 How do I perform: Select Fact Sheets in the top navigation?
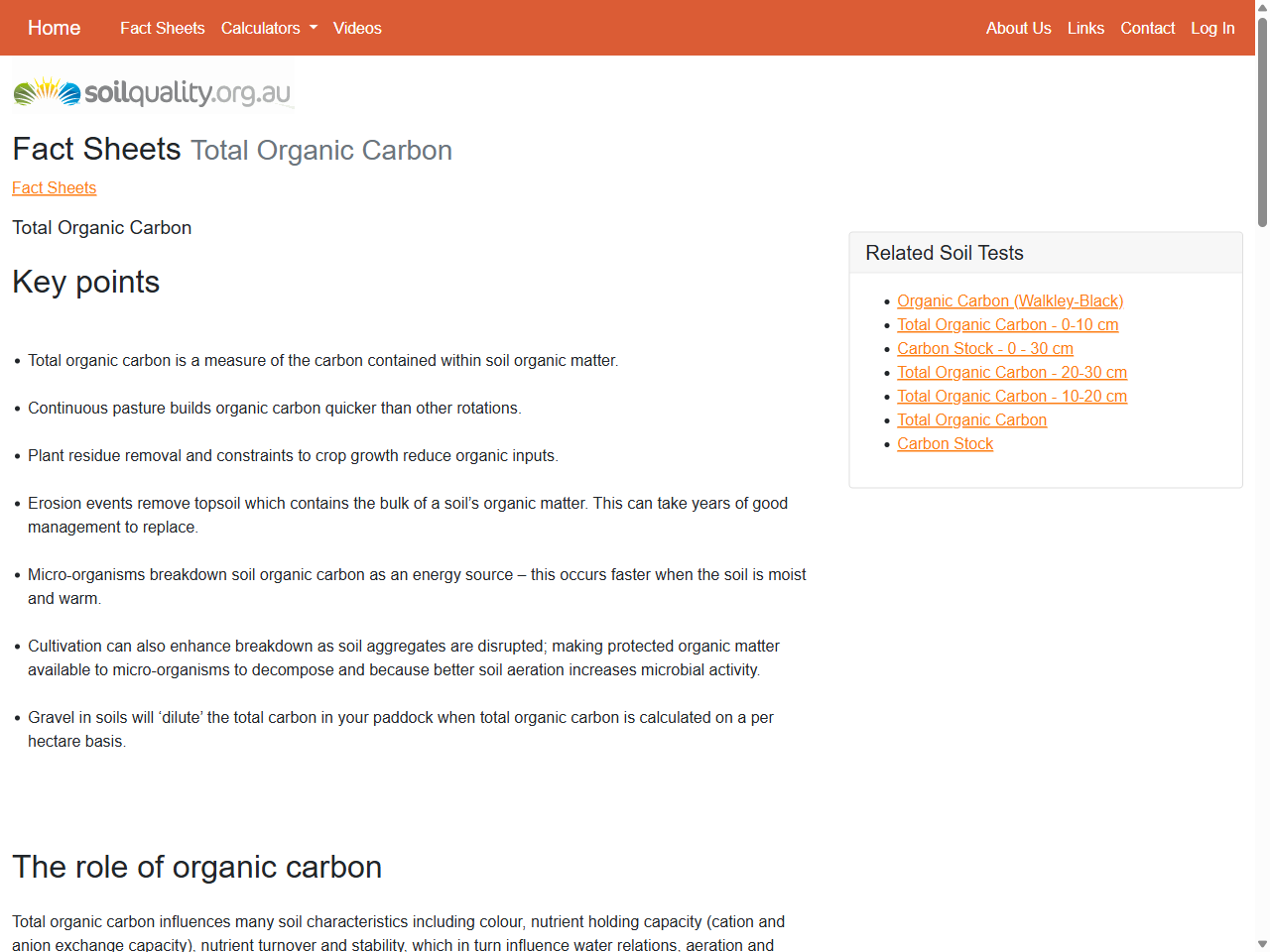click(x=163, y=28)
